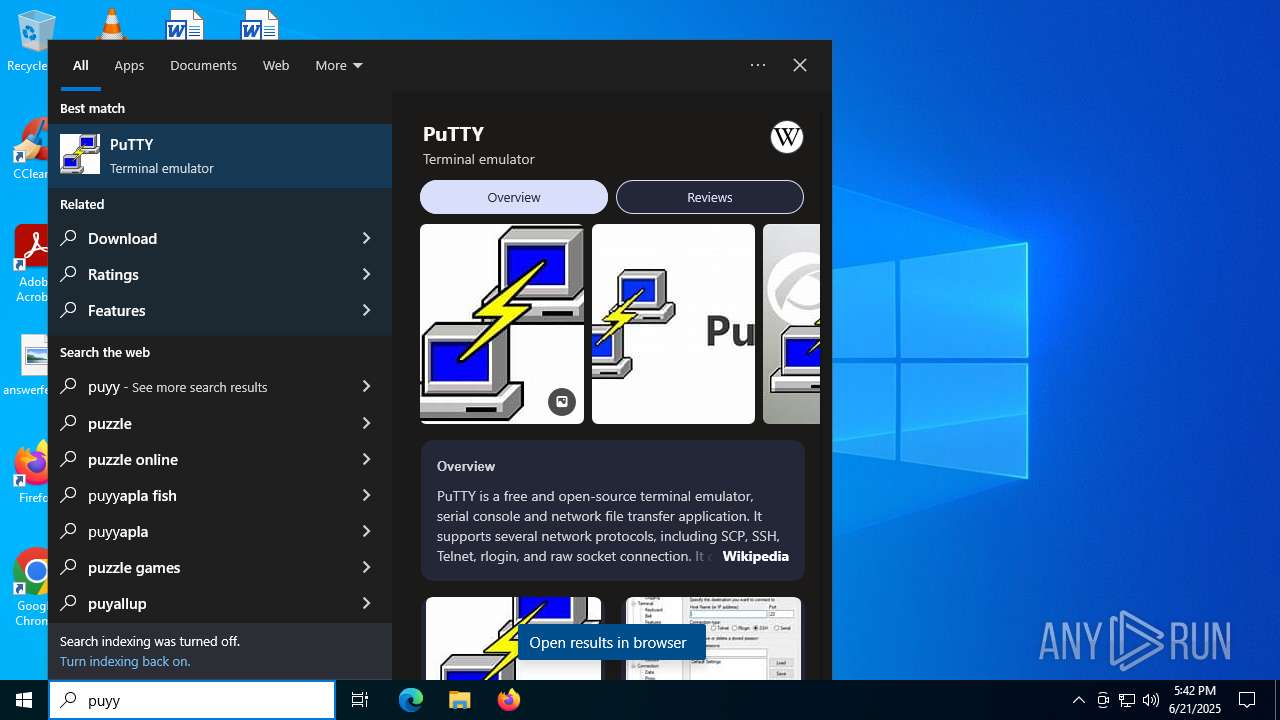Open Task View on taskbar
The height and width of the screenshot is (720, 1280).
tap(360, 700)
